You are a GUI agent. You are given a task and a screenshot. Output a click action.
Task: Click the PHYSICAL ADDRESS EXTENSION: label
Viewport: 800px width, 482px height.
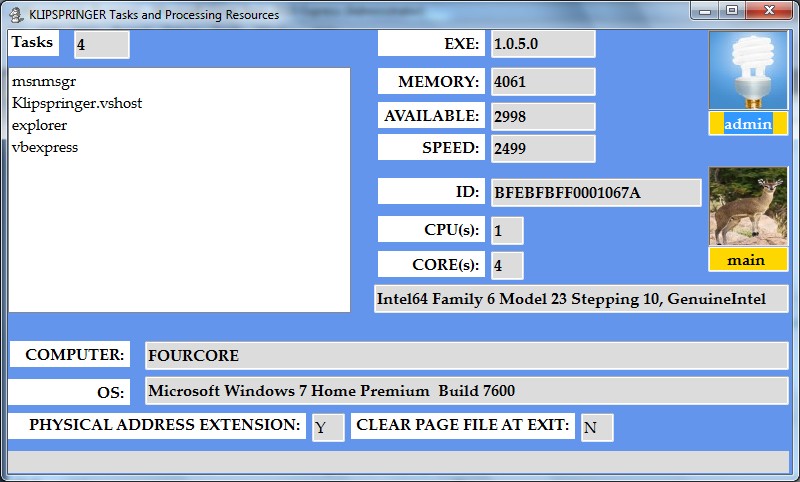(157, 425)
